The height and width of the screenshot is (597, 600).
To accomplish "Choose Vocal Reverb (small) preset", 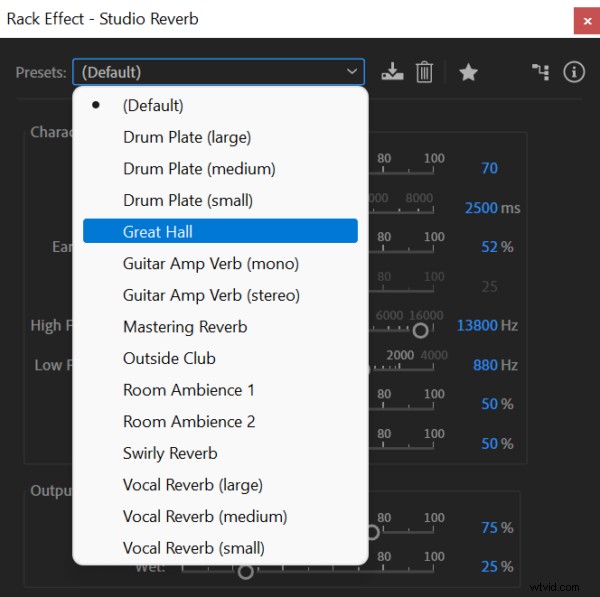I will click(x=220, y=548).
